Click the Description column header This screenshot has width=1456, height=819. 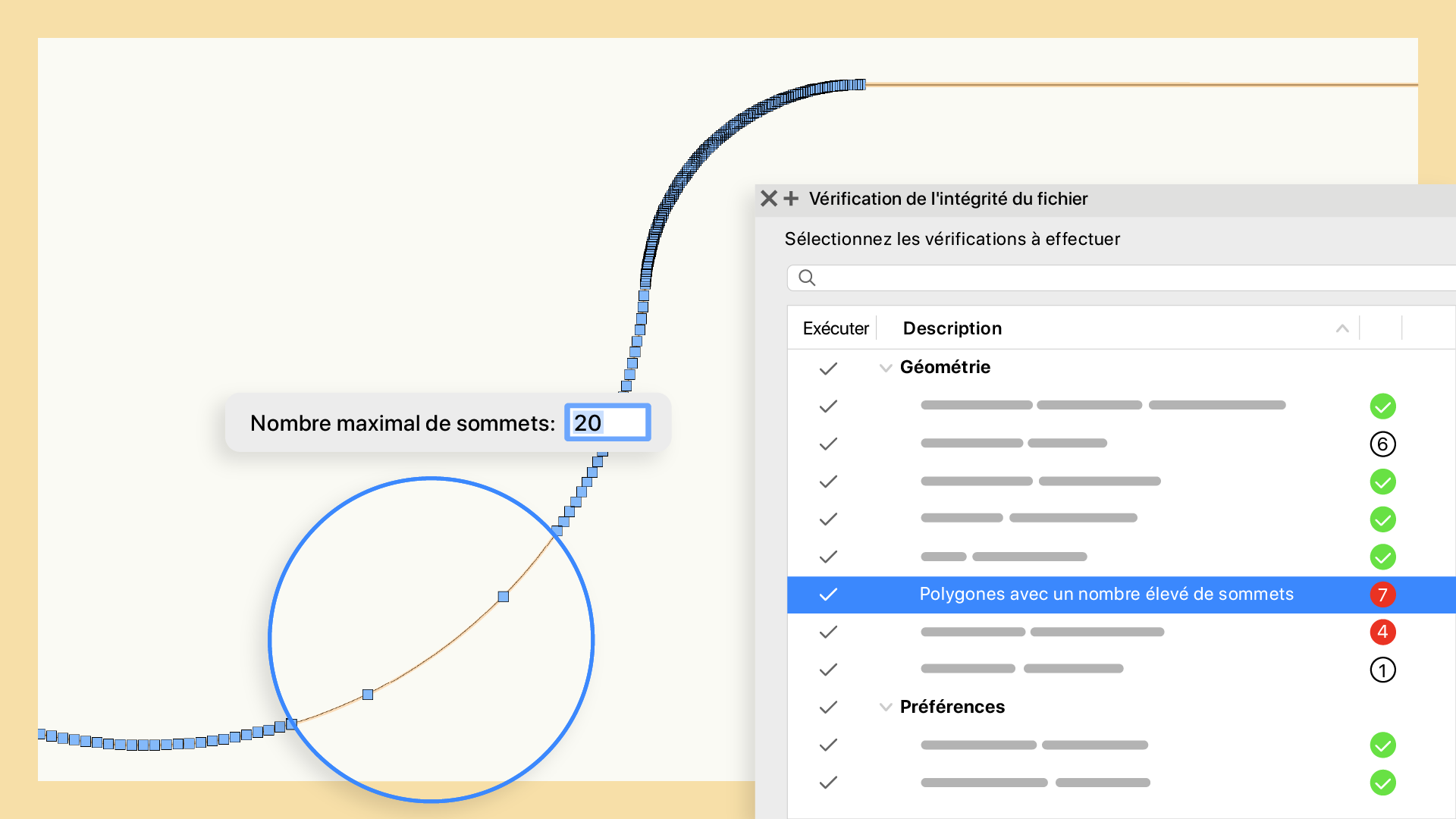point(952,328)
